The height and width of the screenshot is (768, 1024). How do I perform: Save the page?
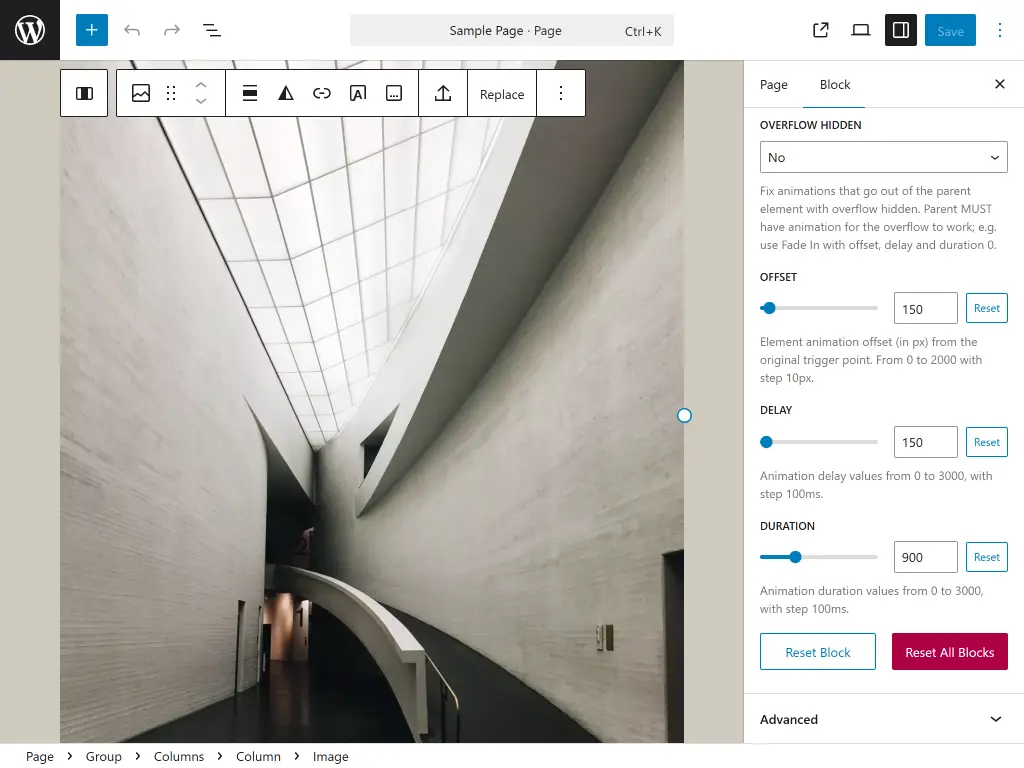pos(949,30)
